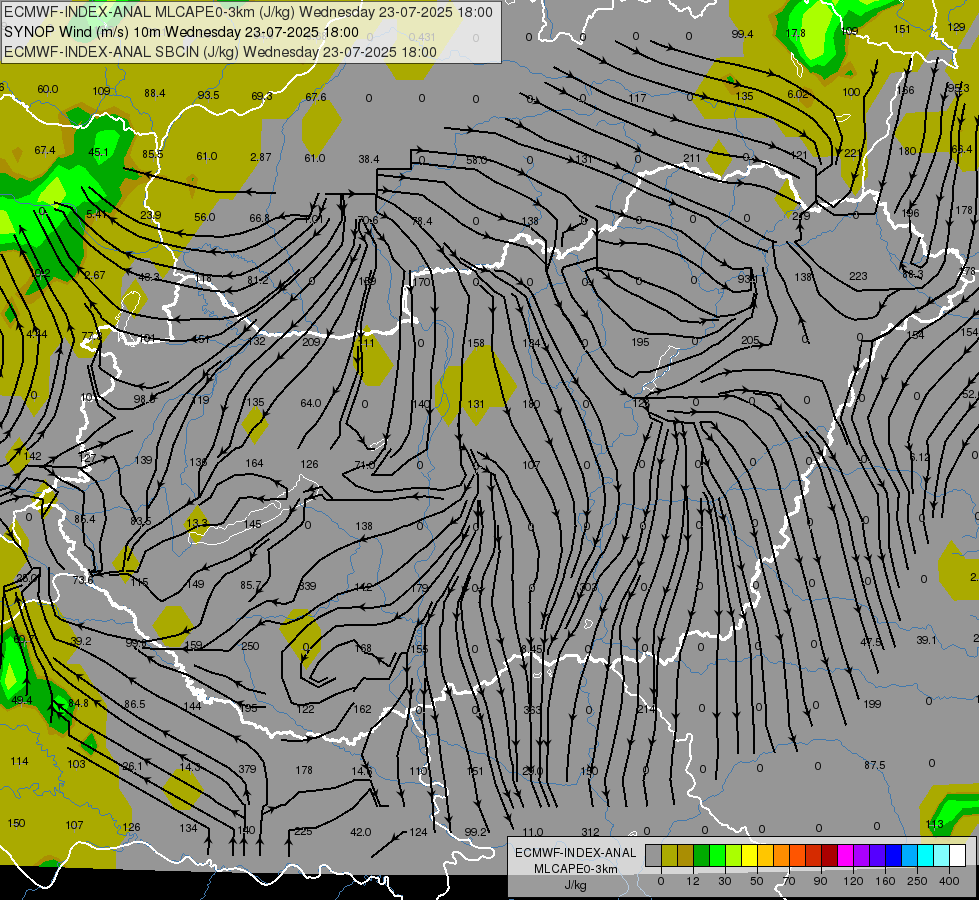
Task: Click the map value 205
Action: pos(750,340)
